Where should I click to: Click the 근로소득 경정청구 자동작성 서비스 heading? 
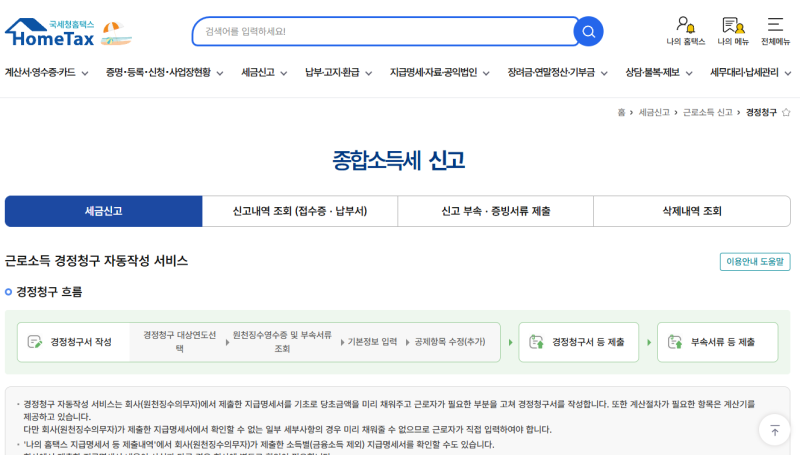pyautogui.click(x=96, y=261)
